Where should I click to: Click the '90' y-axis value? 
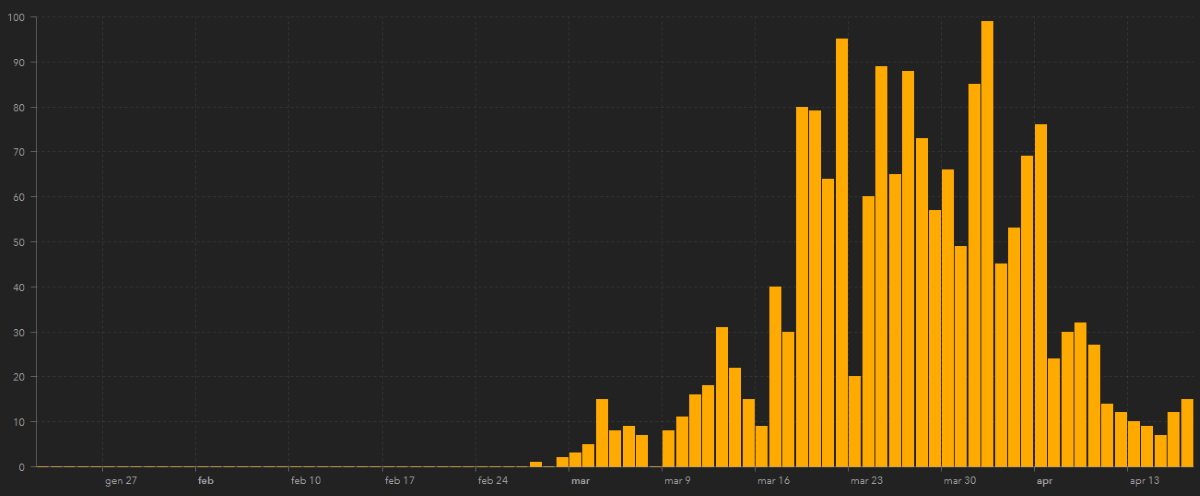point(20,62)
